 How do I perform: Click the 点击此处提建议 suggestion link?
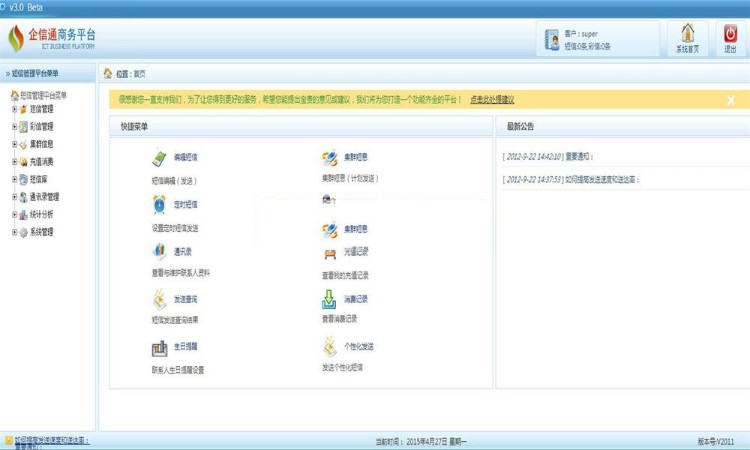pyautogui.click(x=492, y=100)
